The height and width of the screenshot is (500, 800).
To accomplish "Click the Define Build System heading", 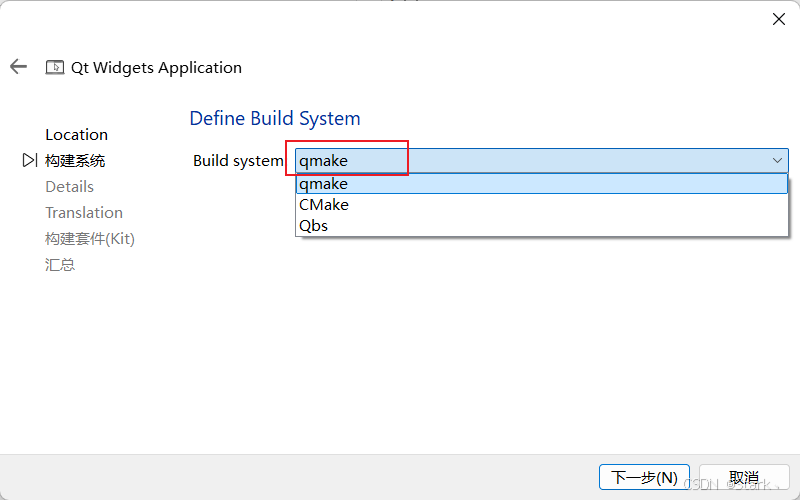I will click(x=275, y=118).
